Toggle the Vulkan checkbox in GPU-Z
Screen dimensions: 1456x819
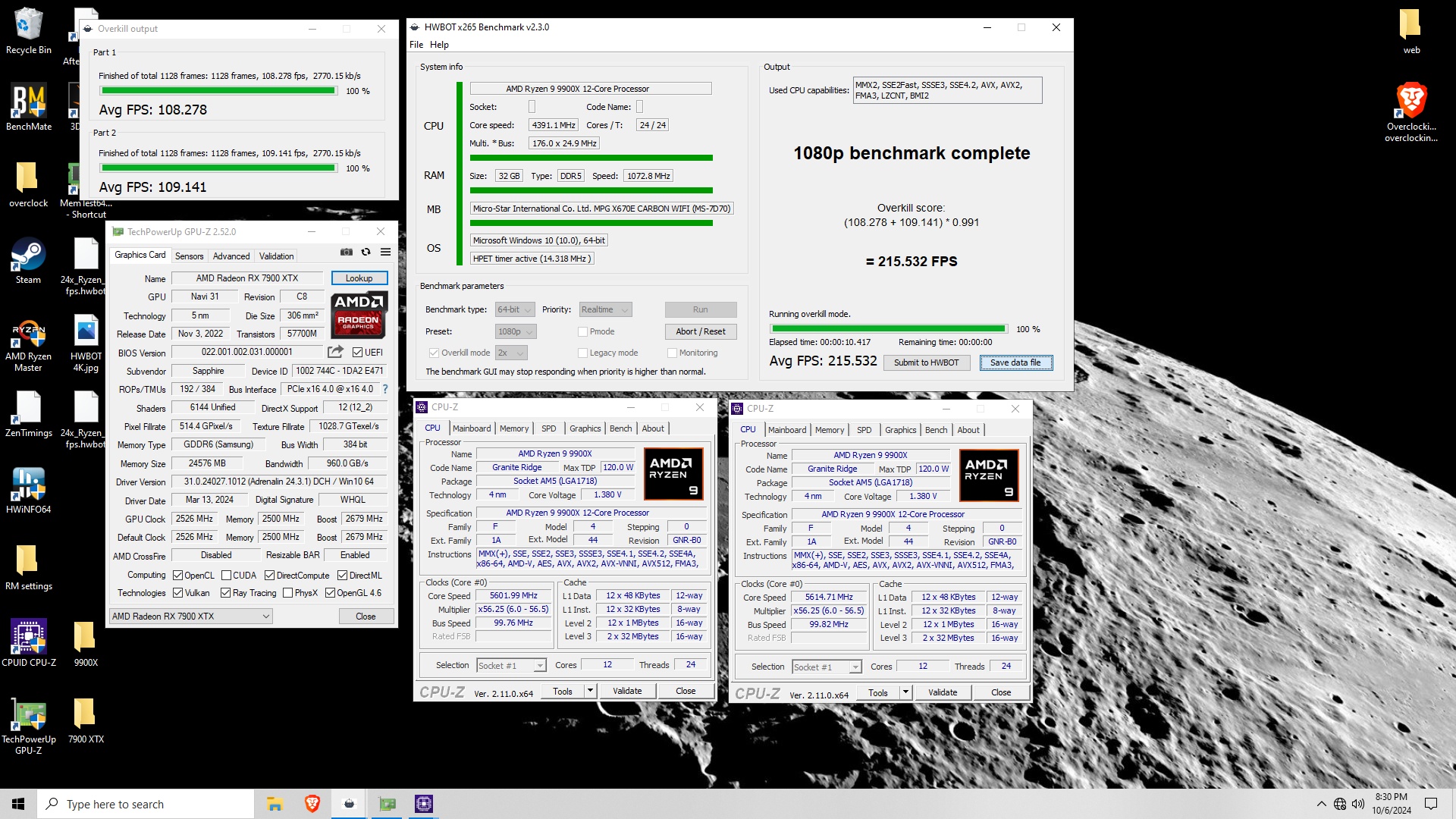pyautogui.click(x=178, y=593)
